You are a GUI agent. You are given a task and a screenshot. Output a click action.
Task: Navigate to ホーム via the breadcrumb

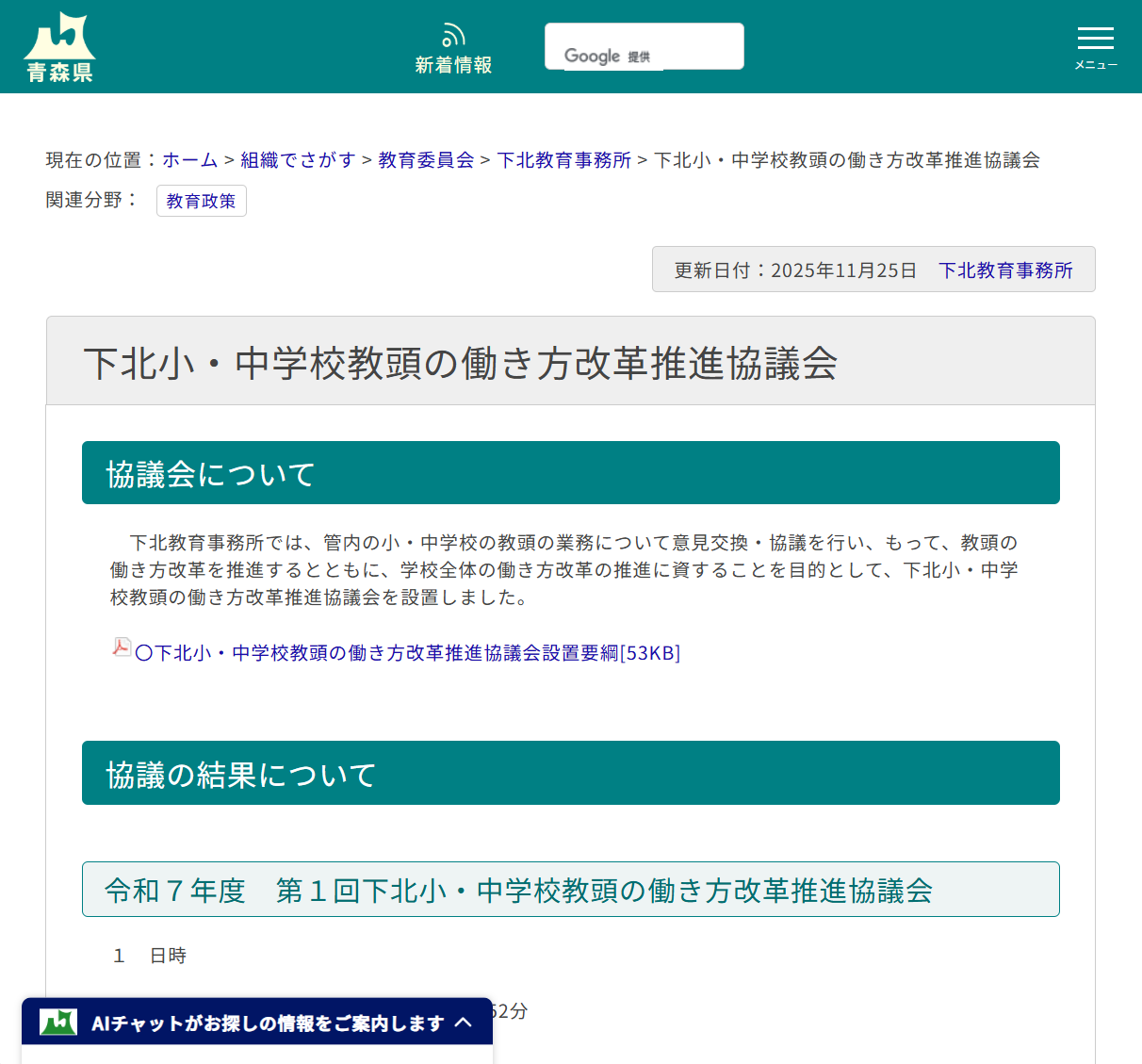pos(188,160)
